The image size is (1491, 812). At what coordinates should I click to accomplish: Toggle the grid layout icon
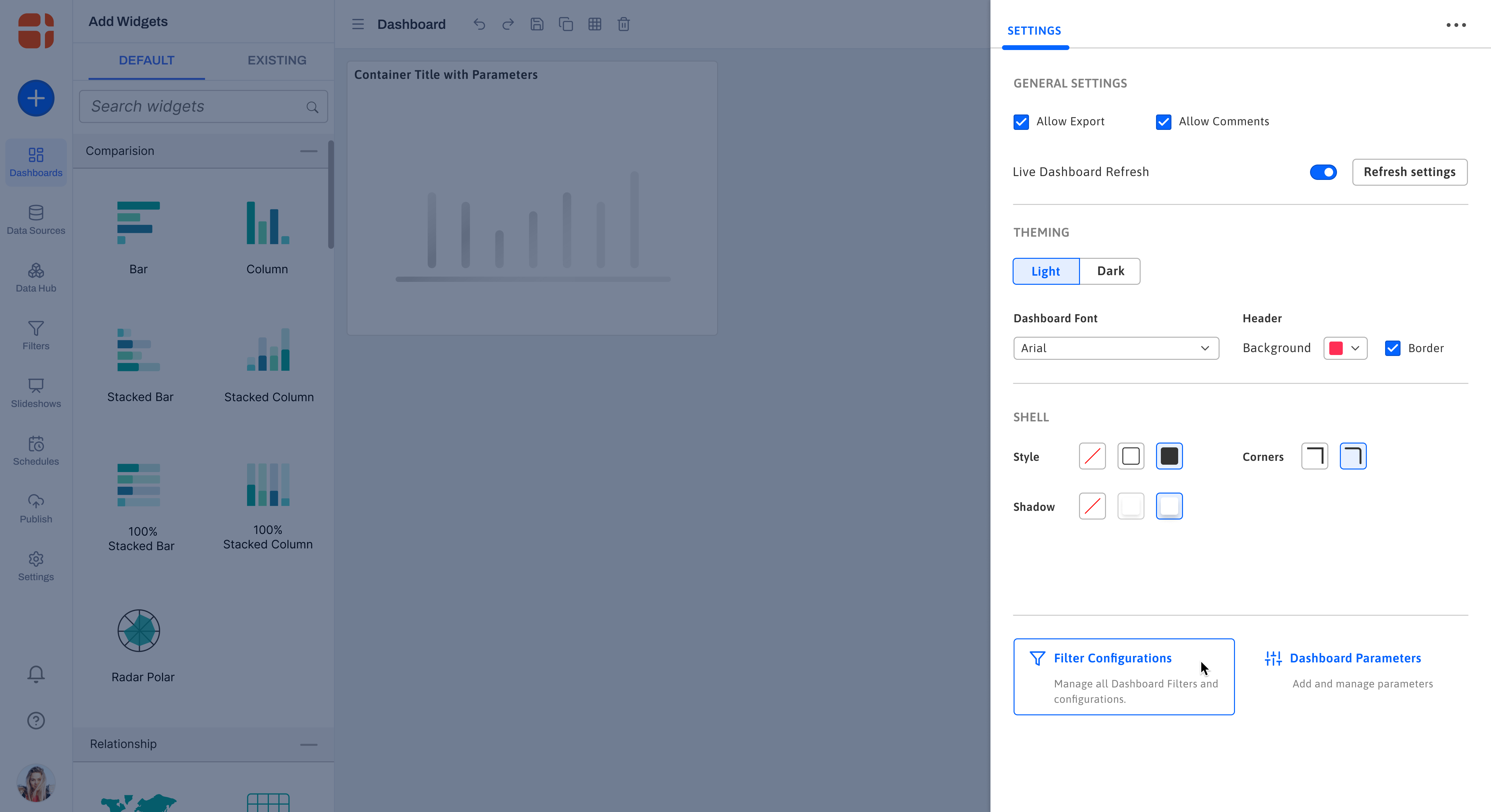595,24
